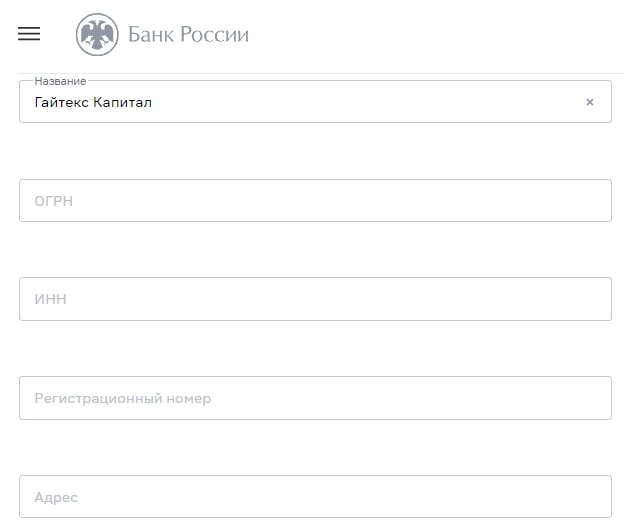Go to the Банк России homepage via the title text
Viewport: 624px width, 531px height.
coord(188,34)
